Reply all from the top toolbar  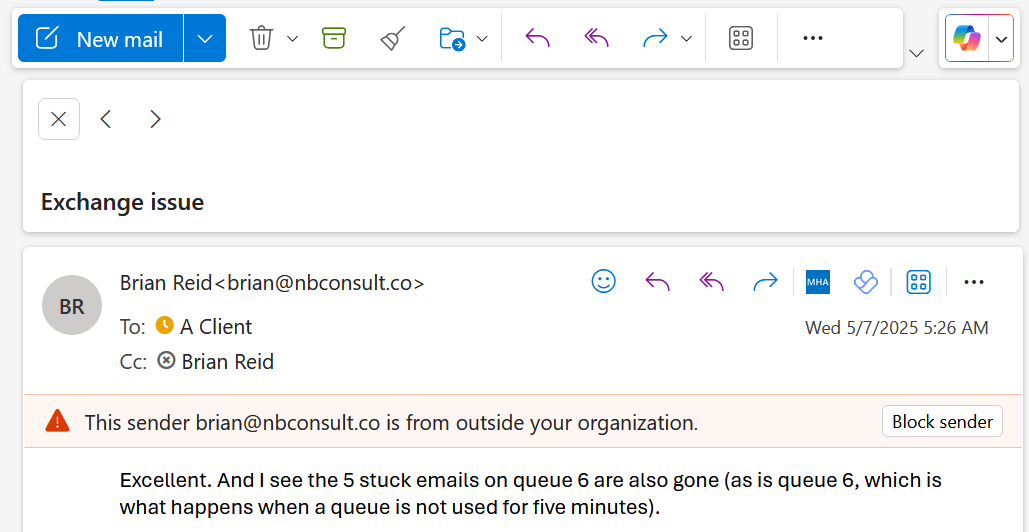[597, 38]
